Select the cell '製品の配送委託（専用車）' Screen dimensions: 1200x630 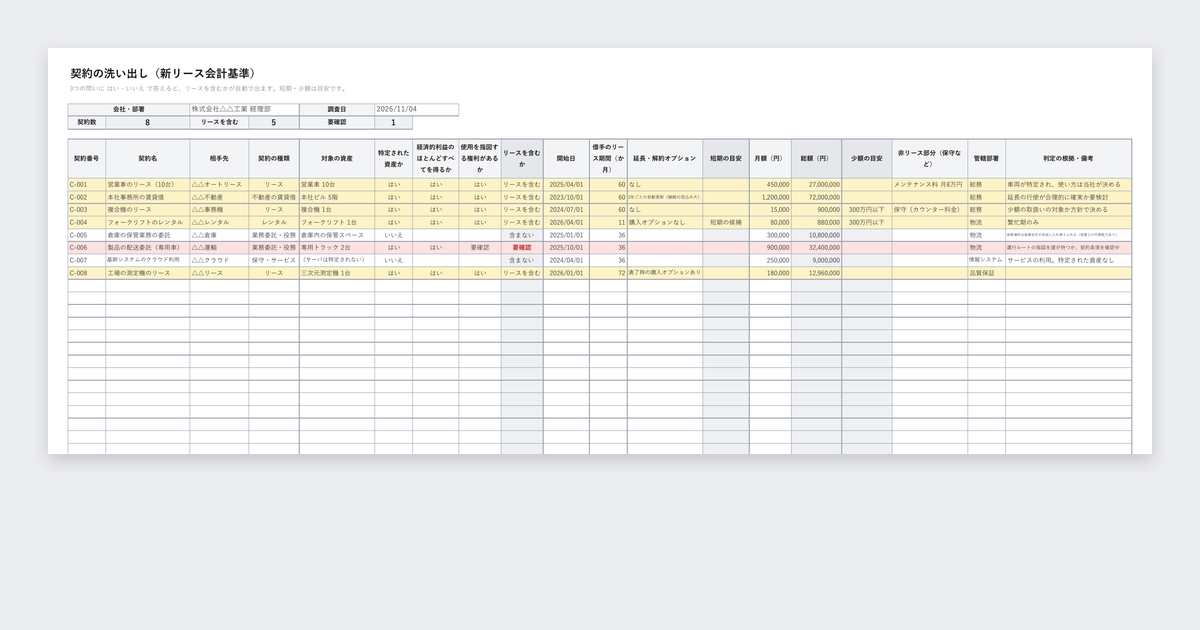(x=148, y=247)
